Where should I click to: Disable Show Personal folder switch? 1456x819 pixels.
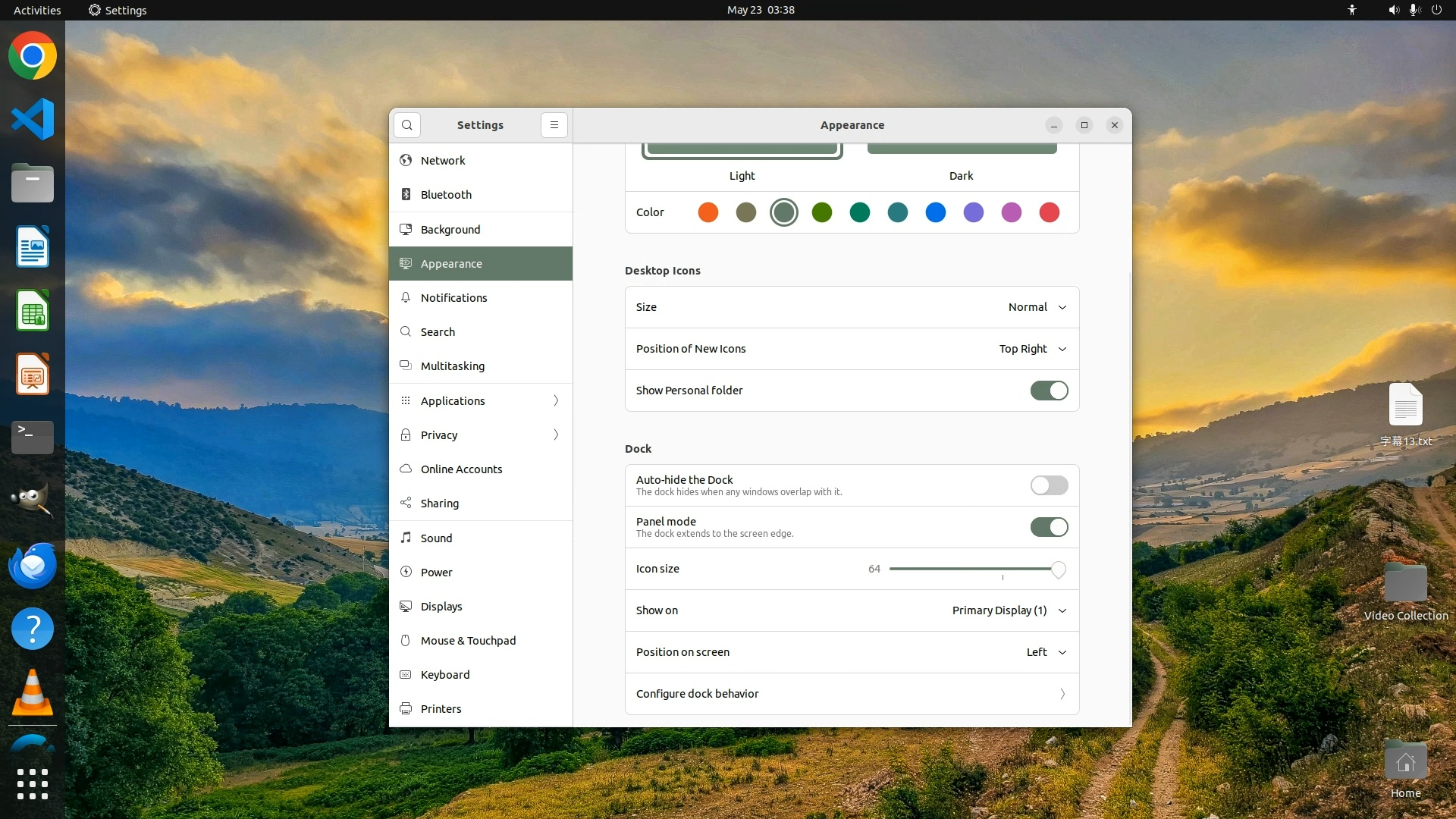point(1049,391)
